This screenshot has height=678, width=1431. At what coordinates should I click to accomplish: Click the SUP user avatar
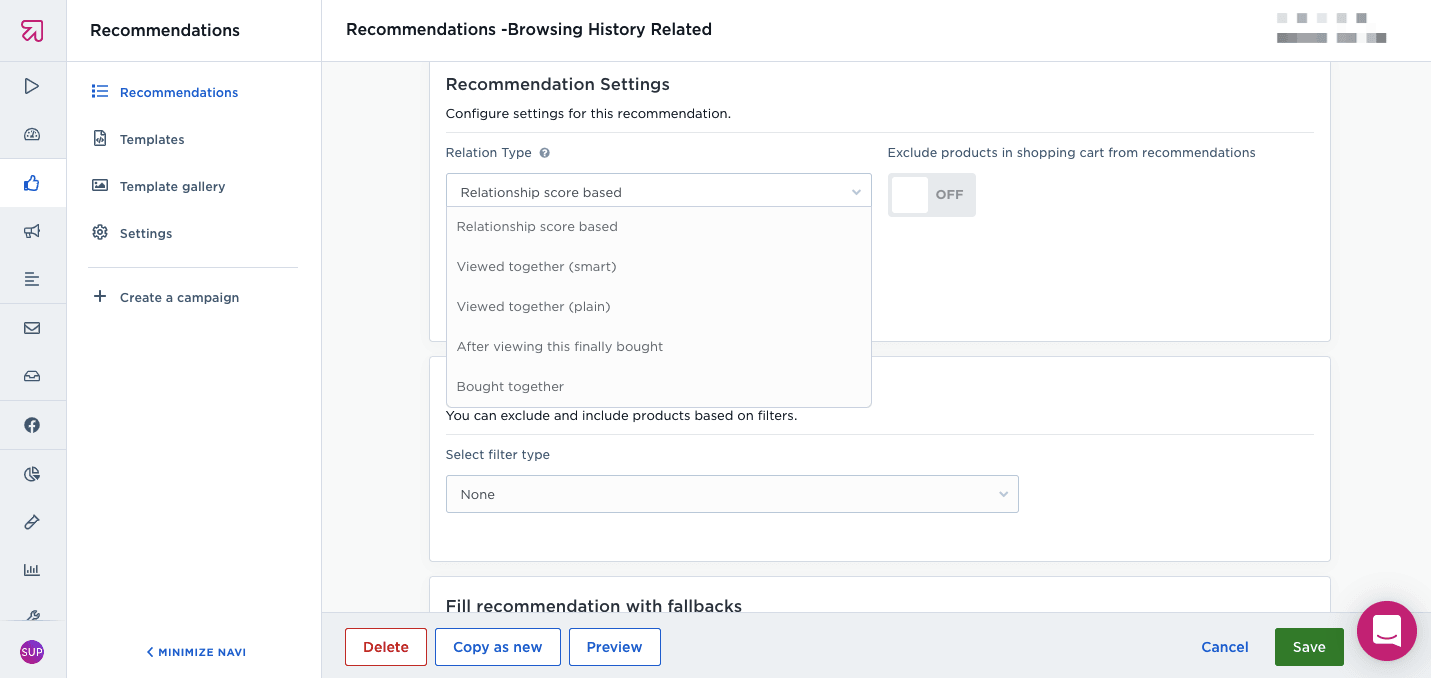point(32,652)
